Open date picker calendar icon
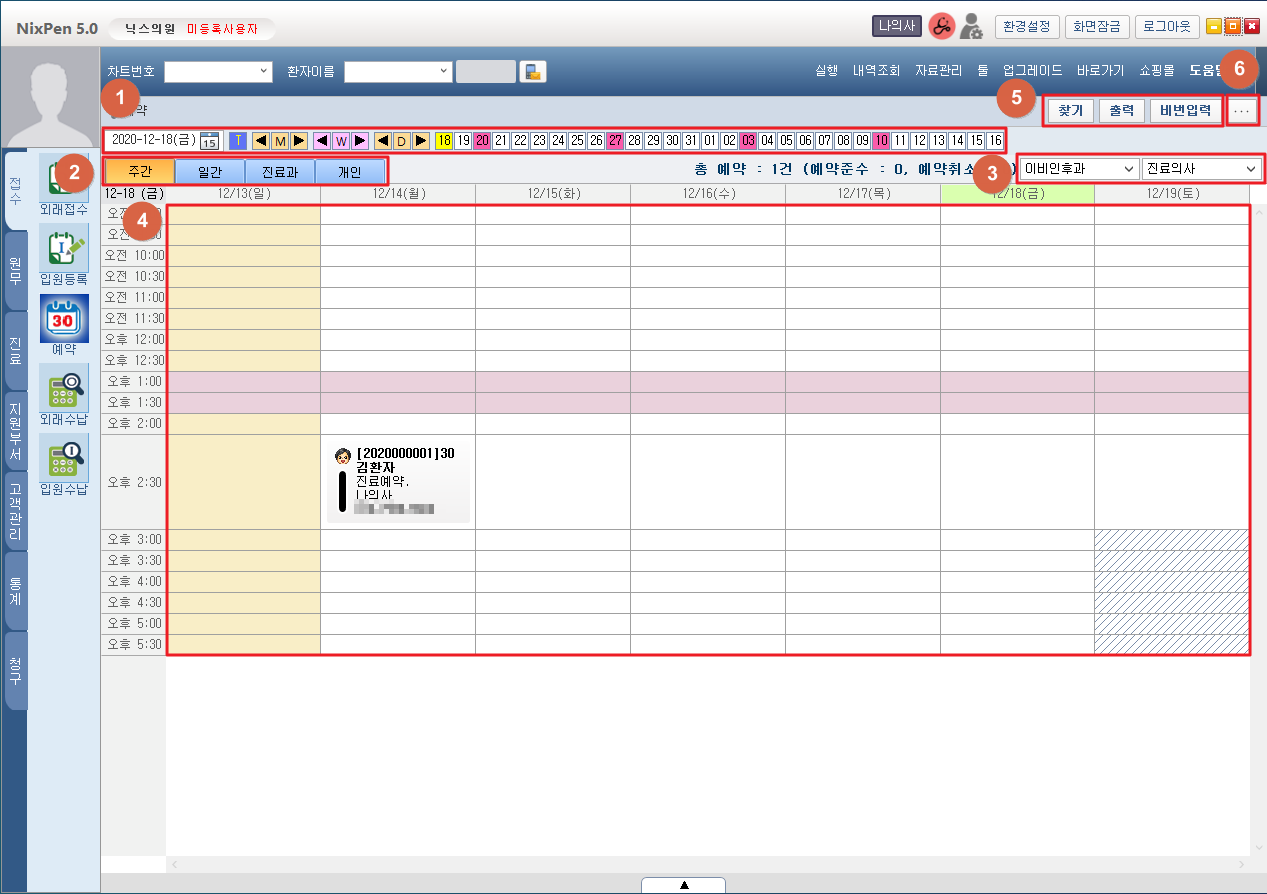Image resolution: width=1267 pixels, height=894 pixels. (x=210, y=141)
